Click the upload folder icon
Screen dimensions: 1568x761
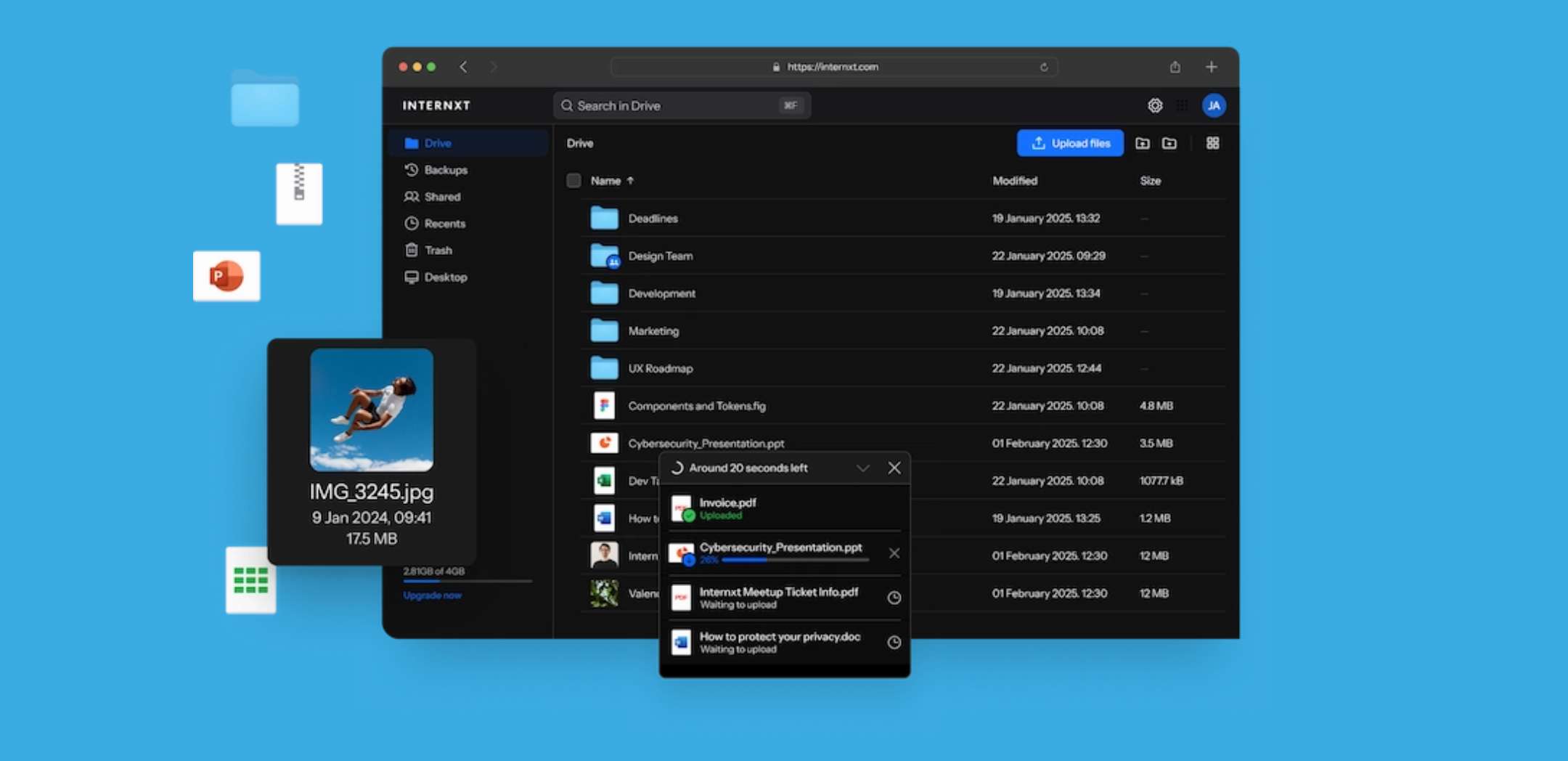[x=1142, y=143]
